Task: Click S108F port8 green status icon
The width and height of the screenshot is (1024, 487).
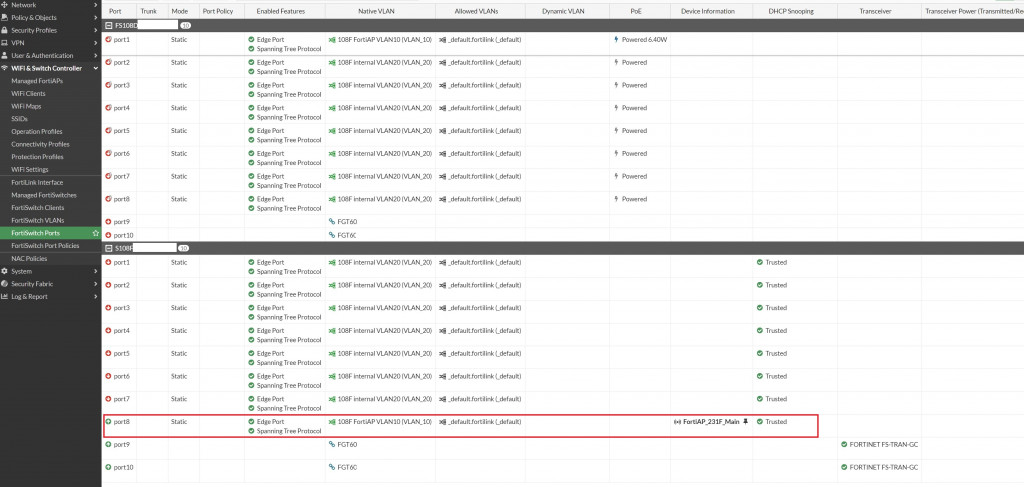Action: pyautogui.click(x=108, y=422)
